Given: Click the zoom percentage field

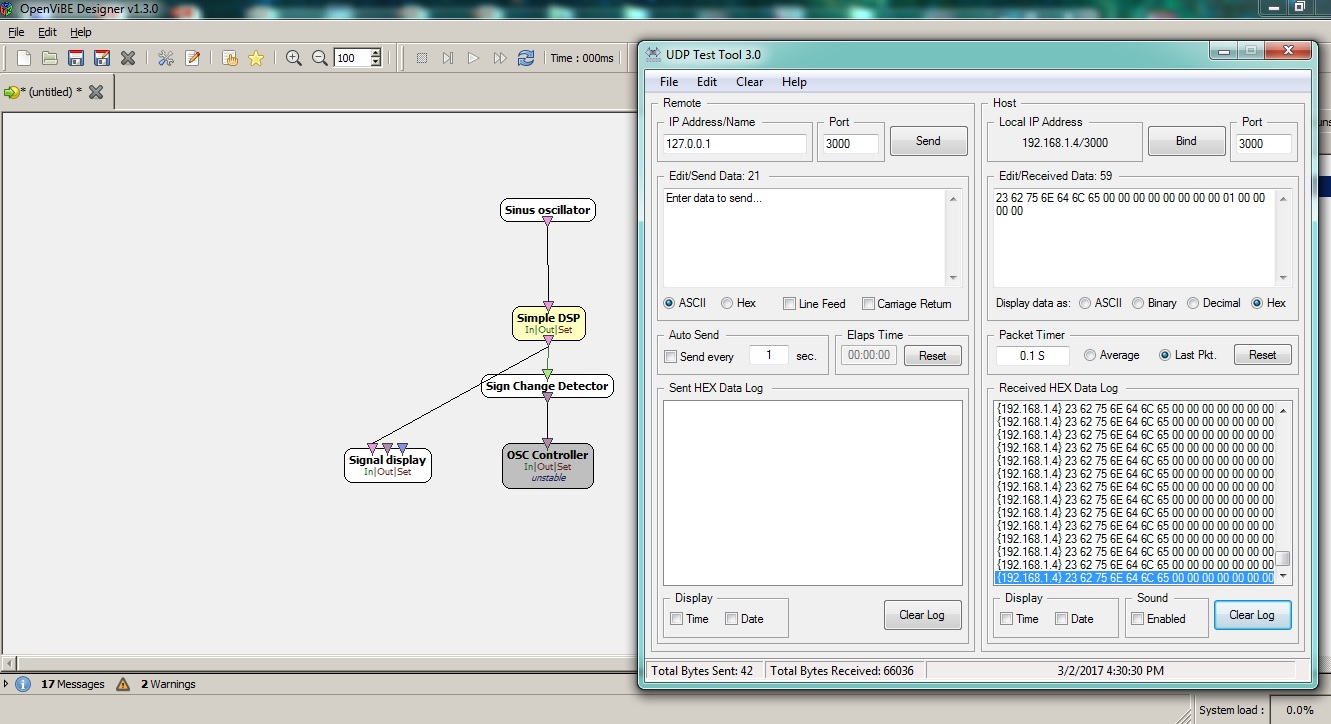Looking at the screenshot, I should click(x=352, y=58).
